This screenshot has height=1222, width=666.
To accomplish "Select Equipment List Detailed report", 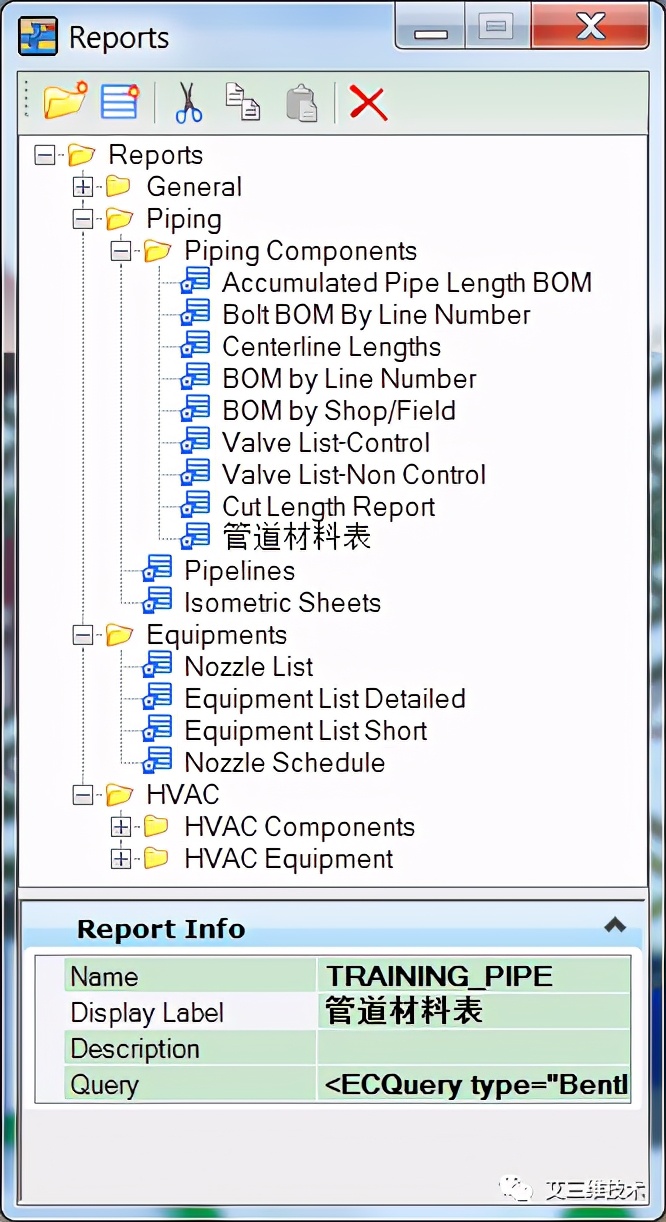I will tap(325, 699).
